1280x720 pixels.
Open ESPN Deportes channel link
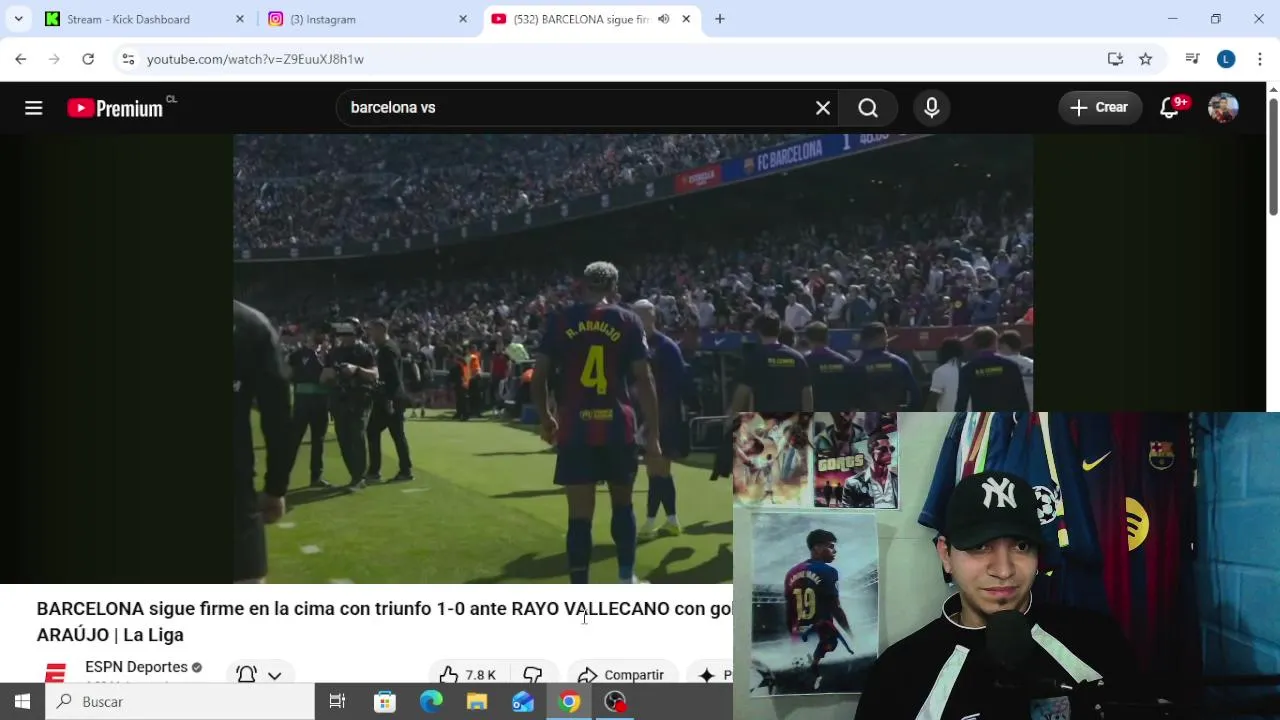point(136,667)
